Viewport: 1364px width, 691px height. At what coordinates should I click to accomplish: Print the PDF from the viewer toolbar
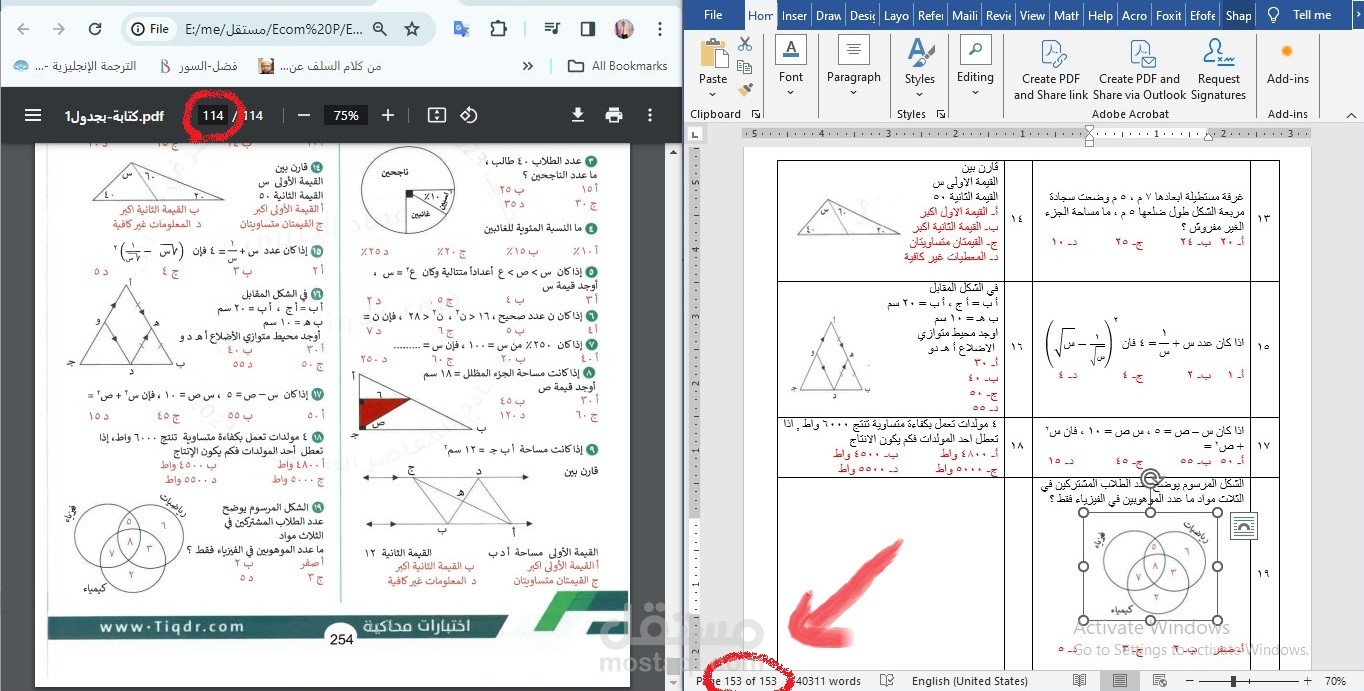tap(614, 115)
